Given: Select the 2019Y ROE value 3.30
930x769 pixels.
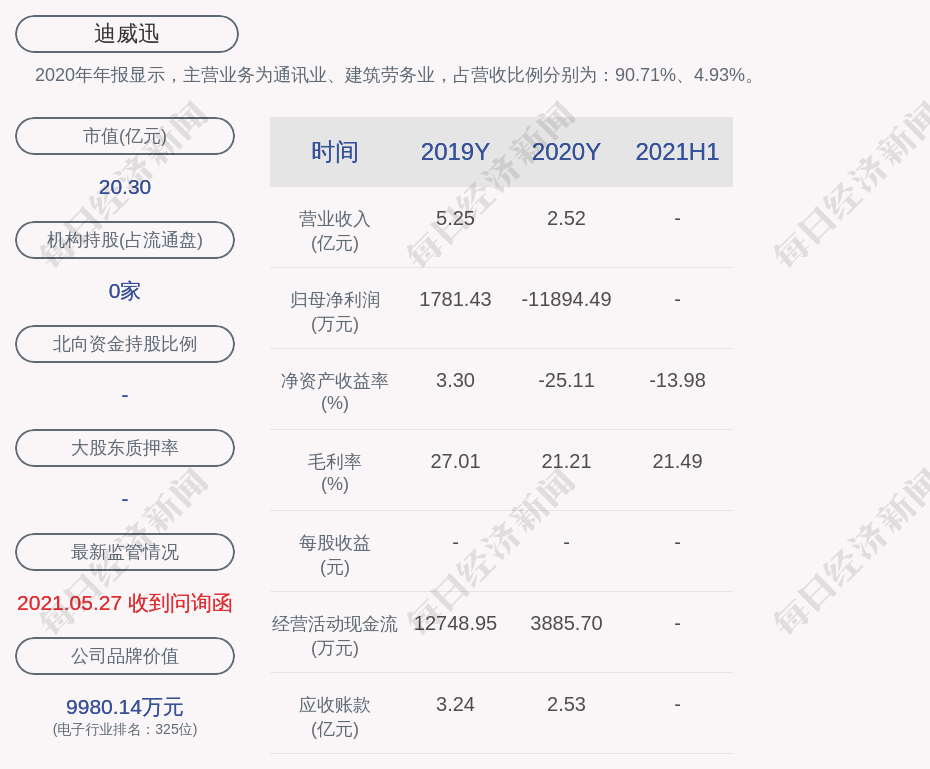Looking at the screenshot, I should [455, 380].
